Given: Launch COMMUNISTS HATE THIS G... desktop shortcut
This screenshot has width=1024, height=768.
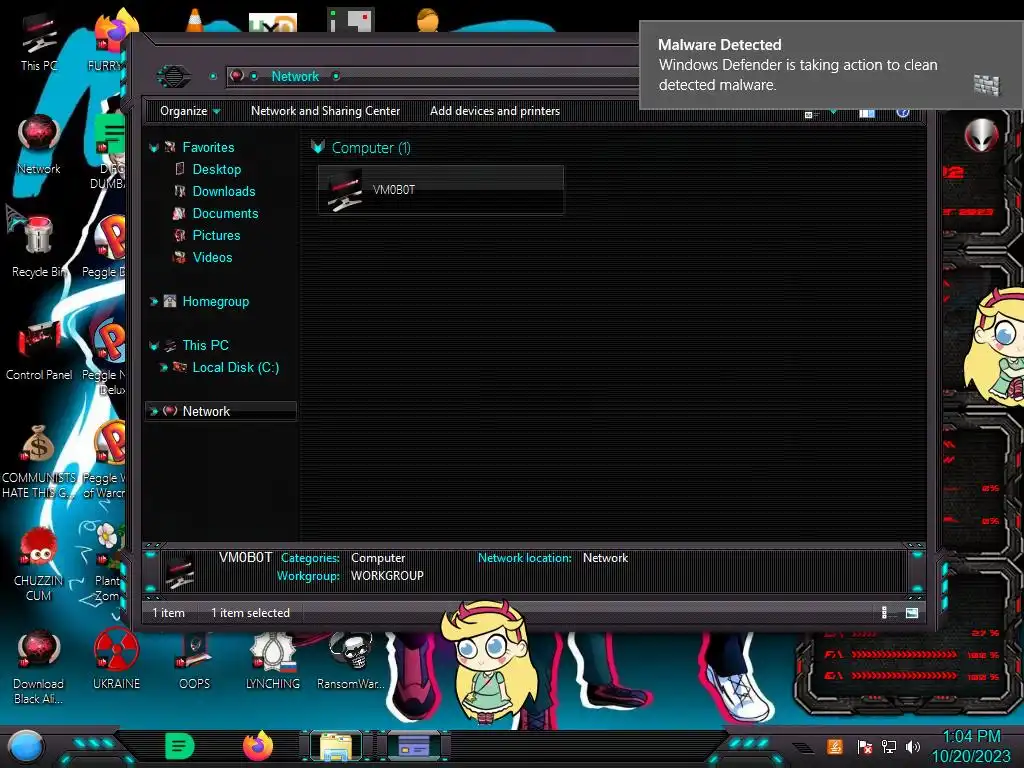Looking at the screenshot, I should pos(38,461).
